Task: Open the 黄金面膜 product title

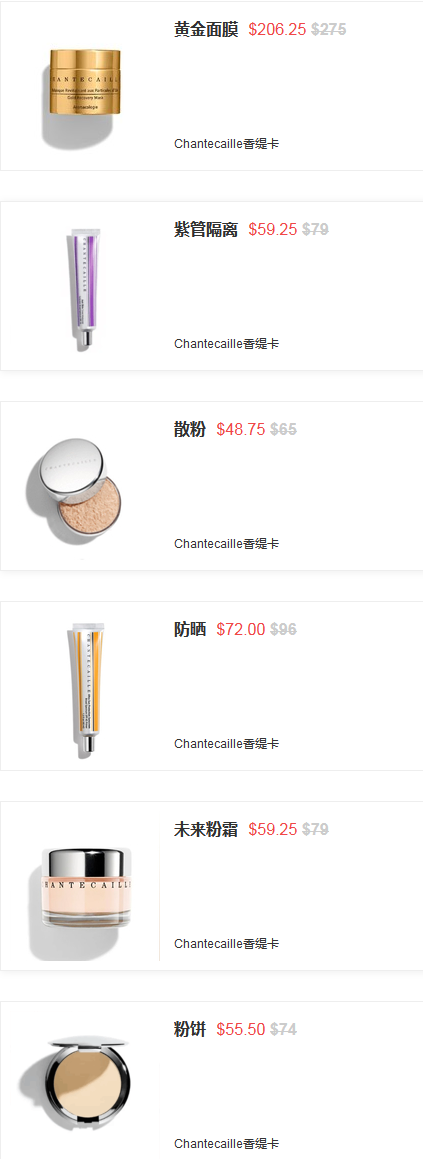Action: coord(206,30)
